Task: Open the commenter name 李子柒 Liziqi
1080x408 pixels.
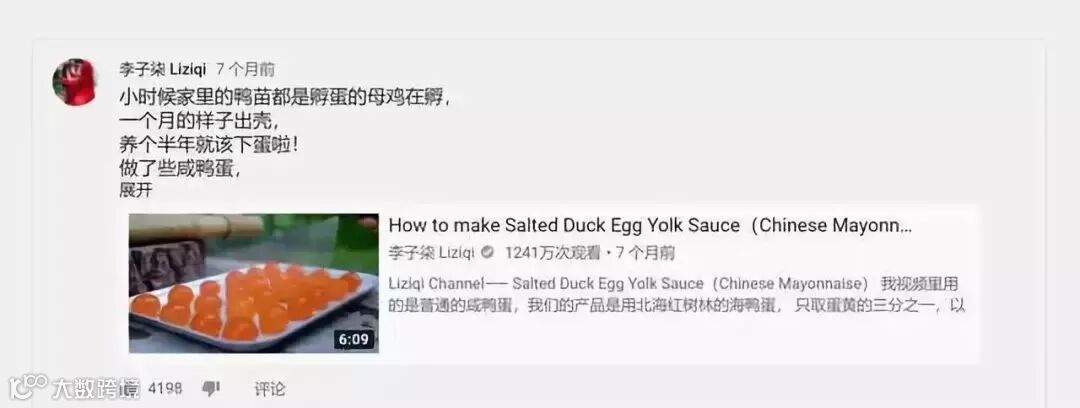Action: tap(163, 69)
